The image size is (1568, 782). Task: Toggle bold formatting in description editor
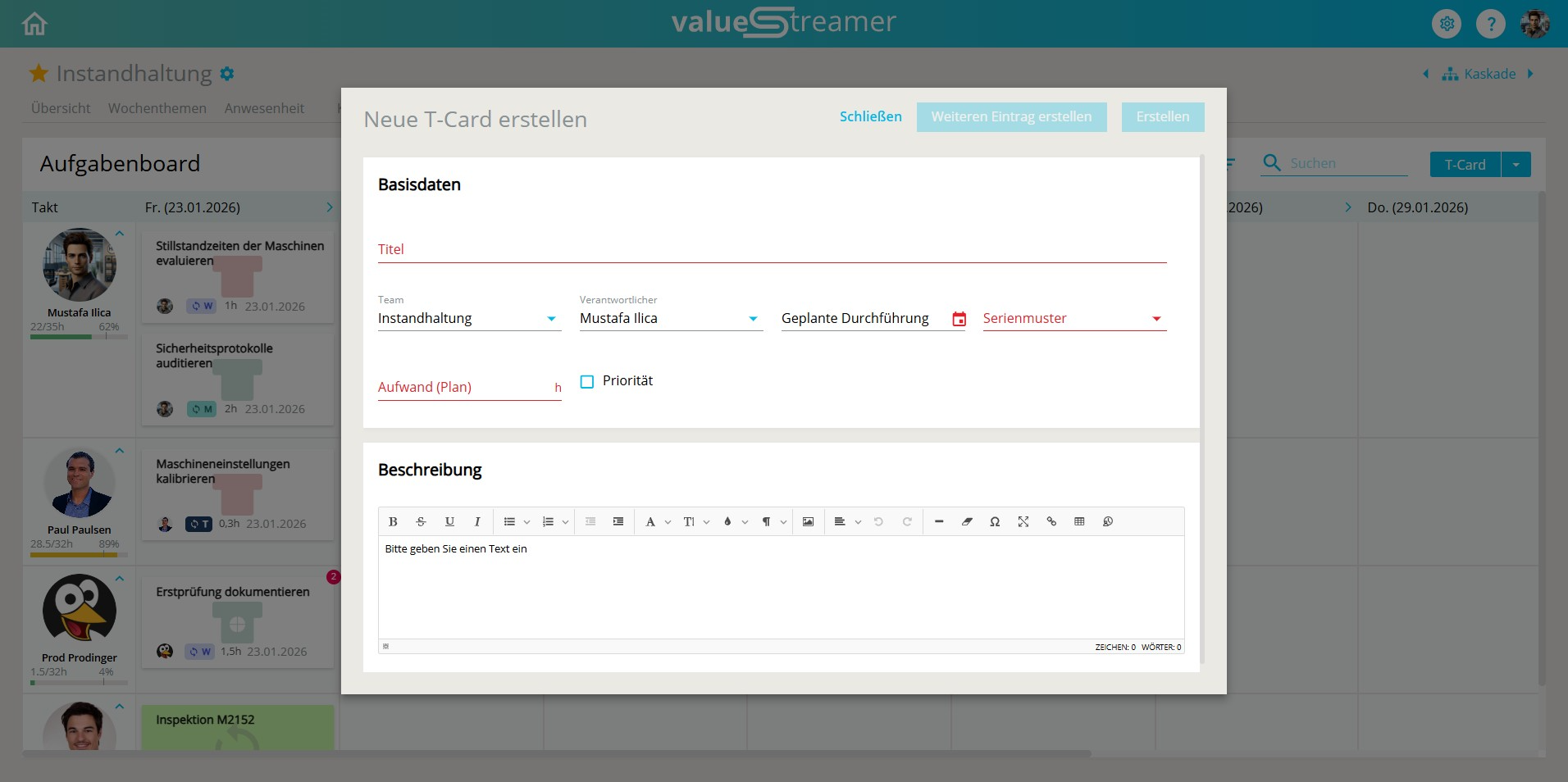393,522
